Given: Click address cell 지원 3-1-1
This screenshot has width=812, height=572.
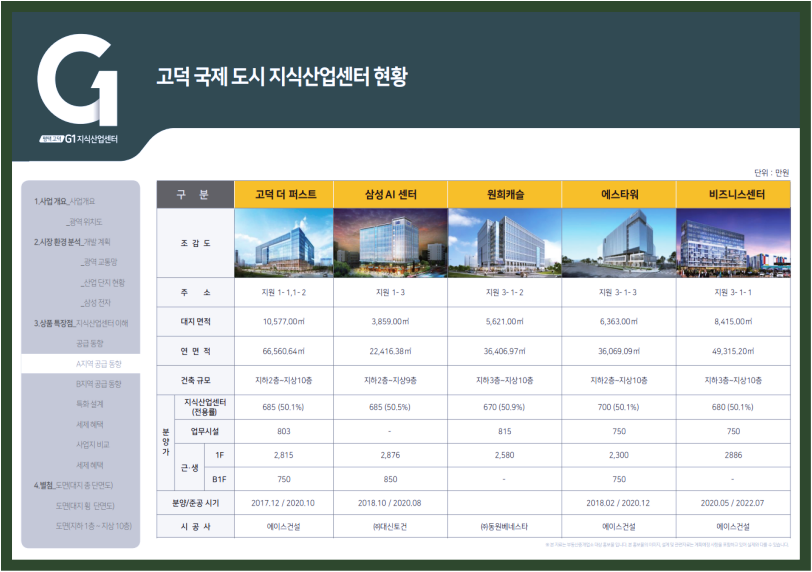Looking at the screenshot, I should tap(733, 292).
